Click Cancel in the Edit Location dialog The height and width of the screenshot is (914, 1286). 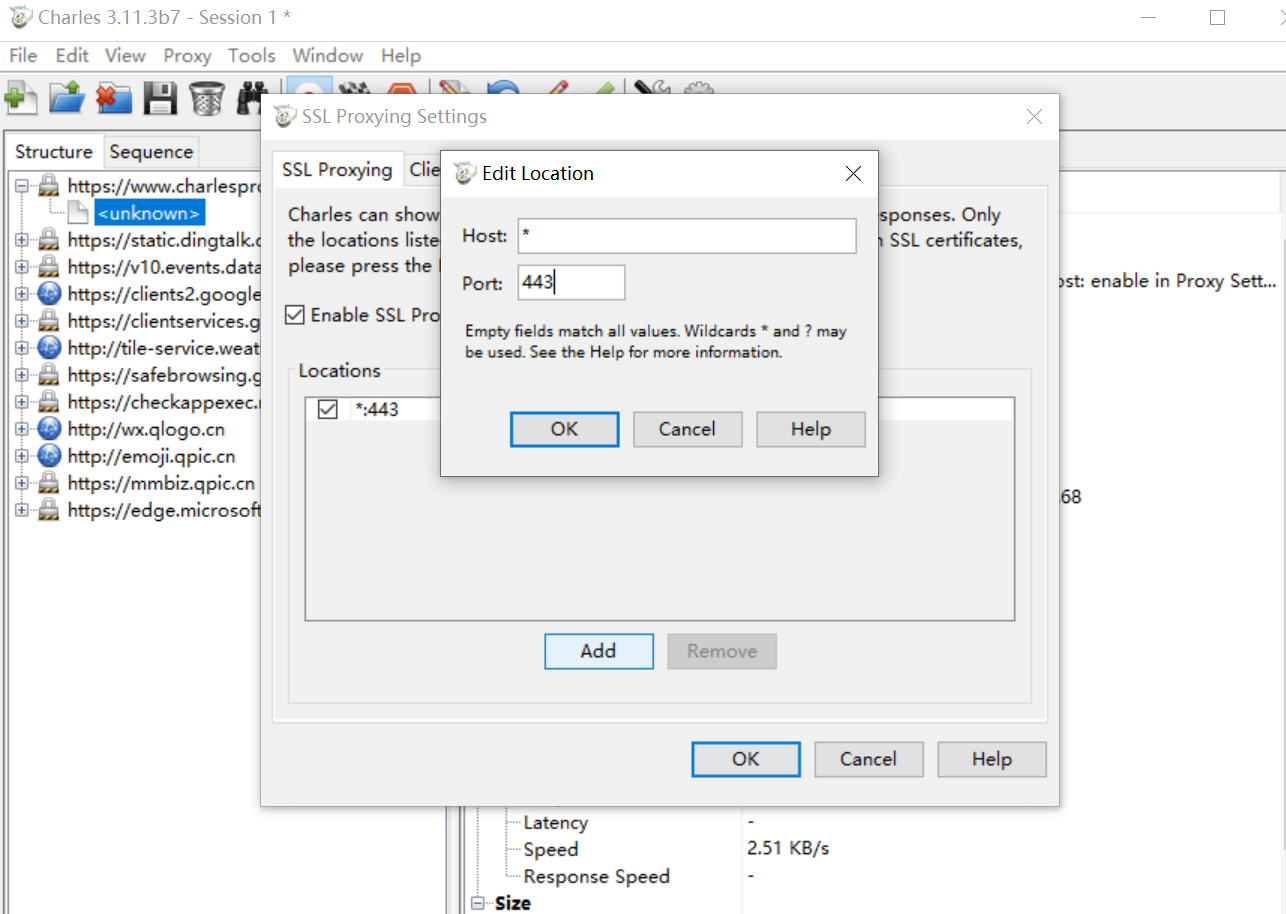[x=688, y=429]
